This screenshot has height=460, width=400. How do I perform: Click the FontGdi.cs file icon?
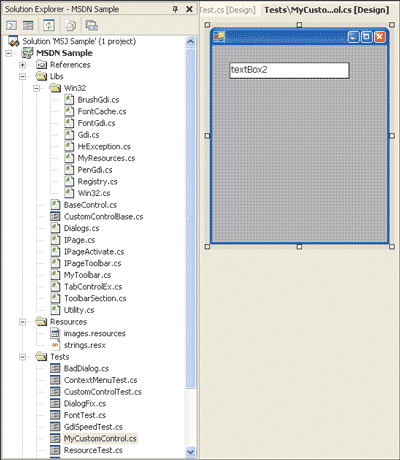[69, 123]
